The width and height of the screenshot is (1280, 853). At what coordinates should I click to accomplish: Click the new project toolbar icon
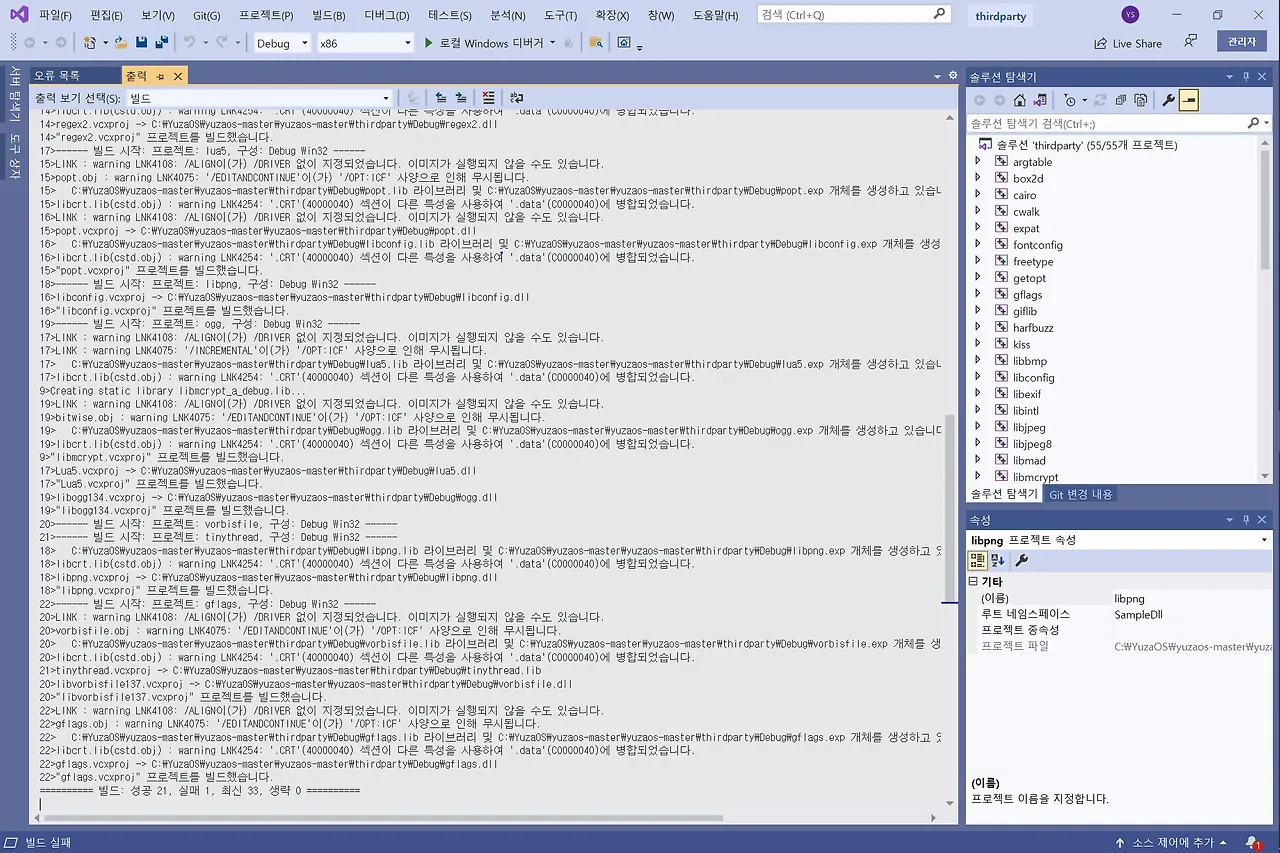(x=90, y=43)
